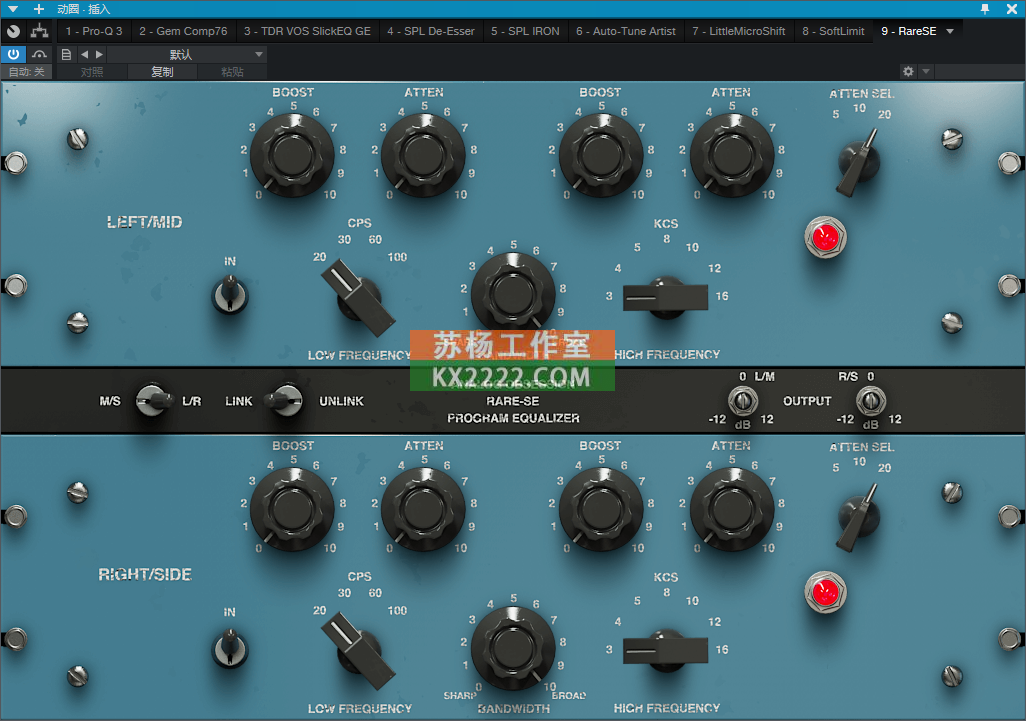Click the LEFT/MID low frequency BOOST knob

[x=292, y=155]
